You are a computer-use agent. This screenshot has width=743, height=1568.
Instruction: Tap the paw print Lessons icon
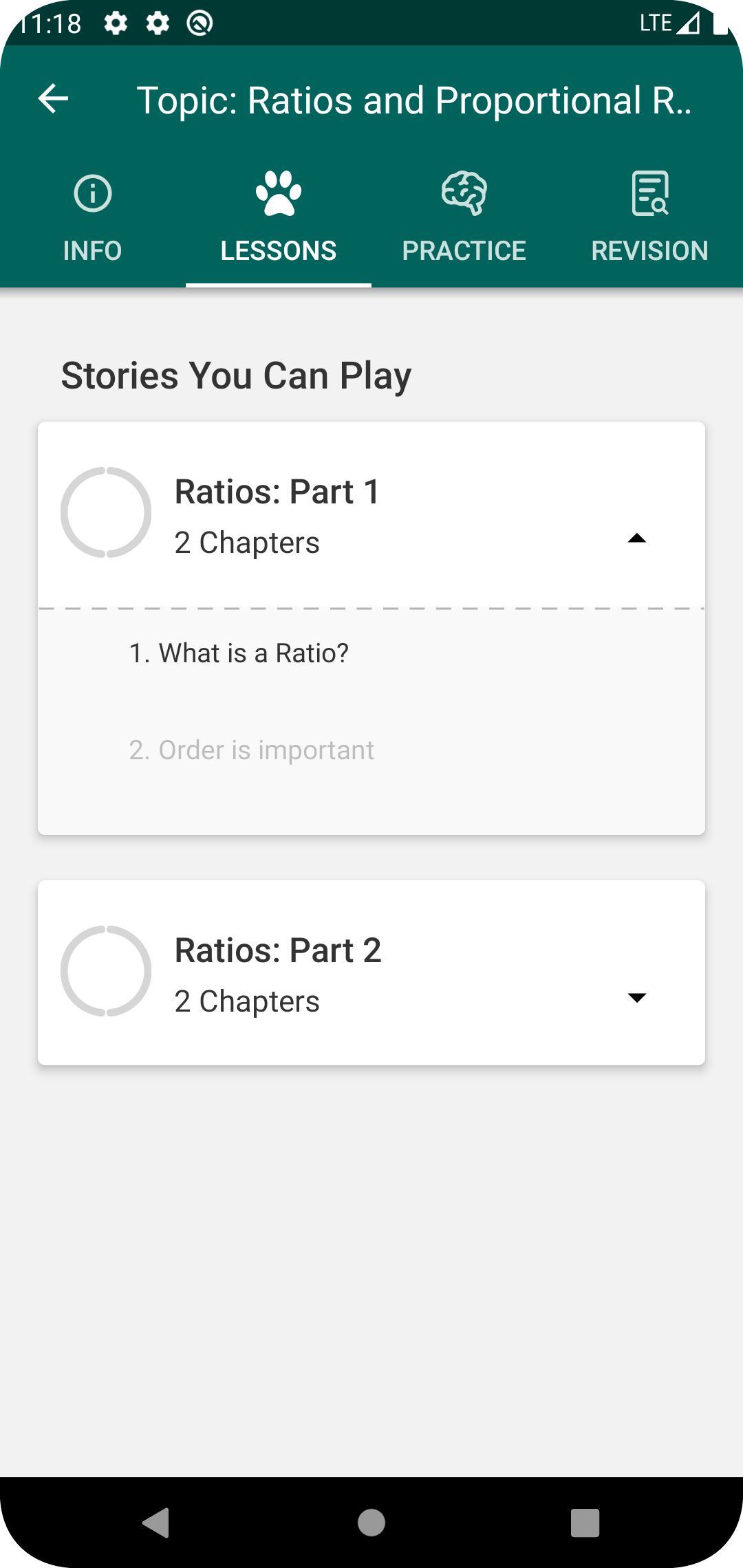coord(279,193)
